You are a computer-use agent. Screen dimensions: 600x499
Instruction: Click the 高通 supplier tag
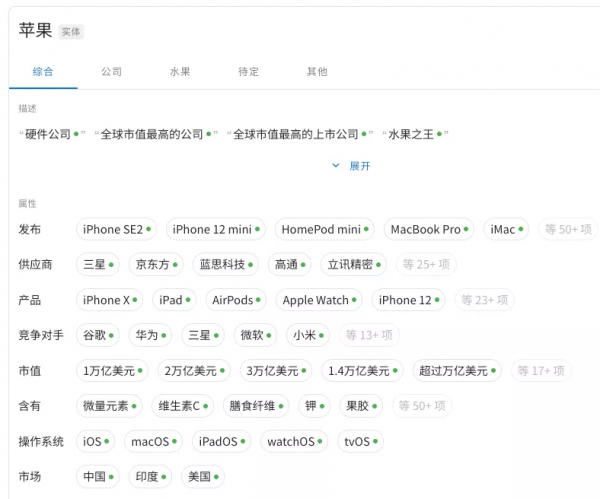click(x=290, y=264)
